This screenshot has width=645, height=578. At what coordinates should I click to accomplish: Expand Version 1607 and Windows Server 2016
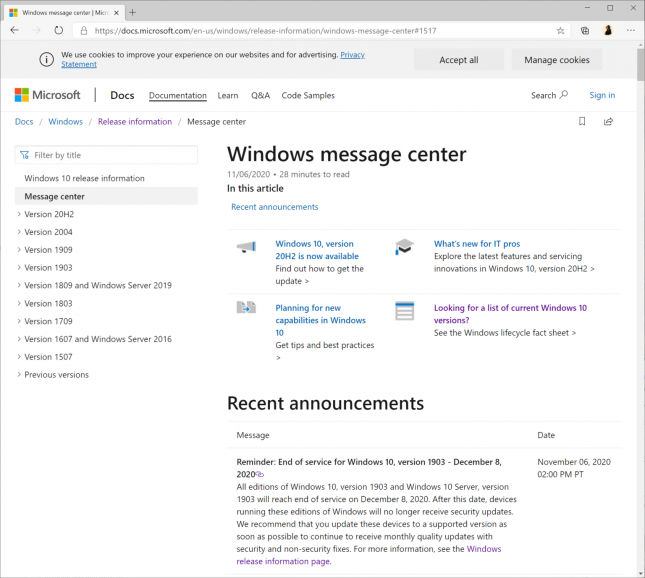point(19,339)
